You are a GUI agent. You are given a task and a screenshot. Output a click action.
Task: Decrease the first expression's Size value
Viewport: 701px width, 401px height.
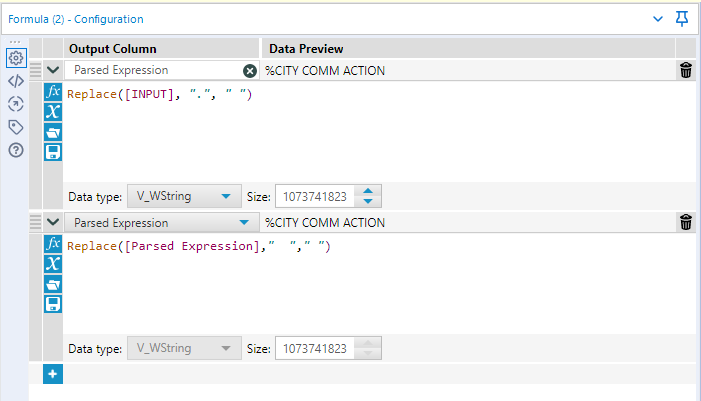368,202
